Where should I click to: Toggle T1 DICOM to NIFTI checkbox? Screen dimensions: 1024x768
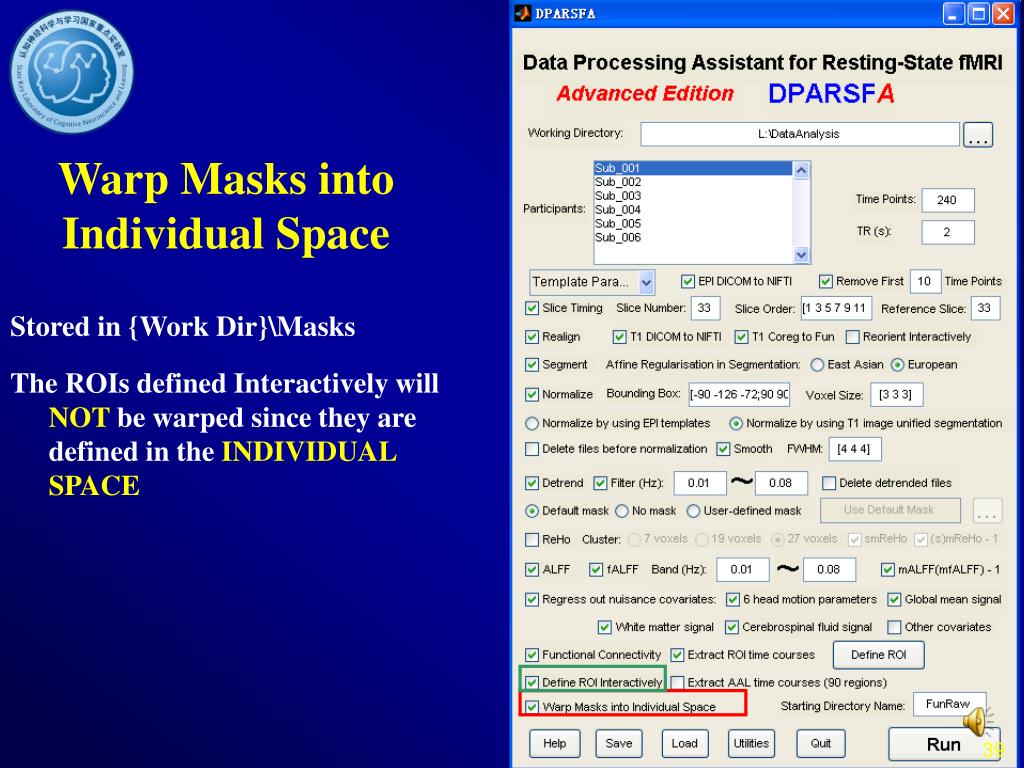coord(619,337)
